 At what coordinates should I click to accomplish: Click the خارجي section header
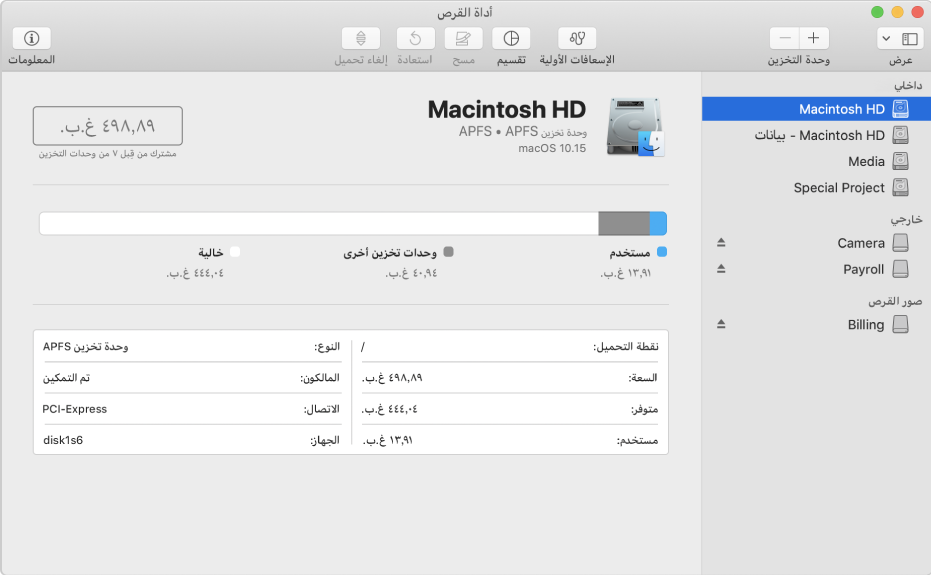(x=906, y=220)
